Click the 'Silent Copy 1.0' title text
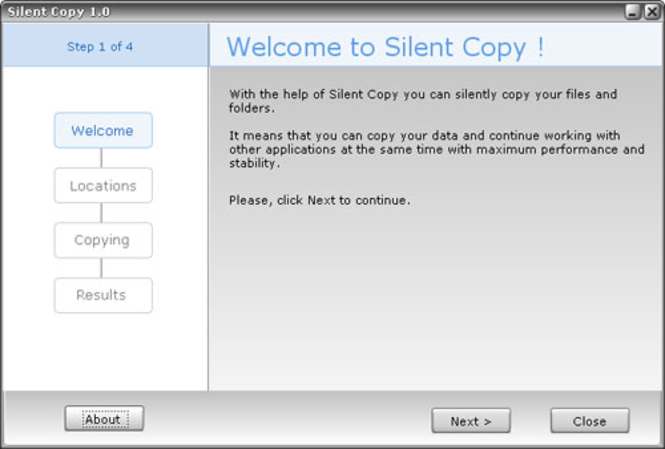 (x=59, y=11)
